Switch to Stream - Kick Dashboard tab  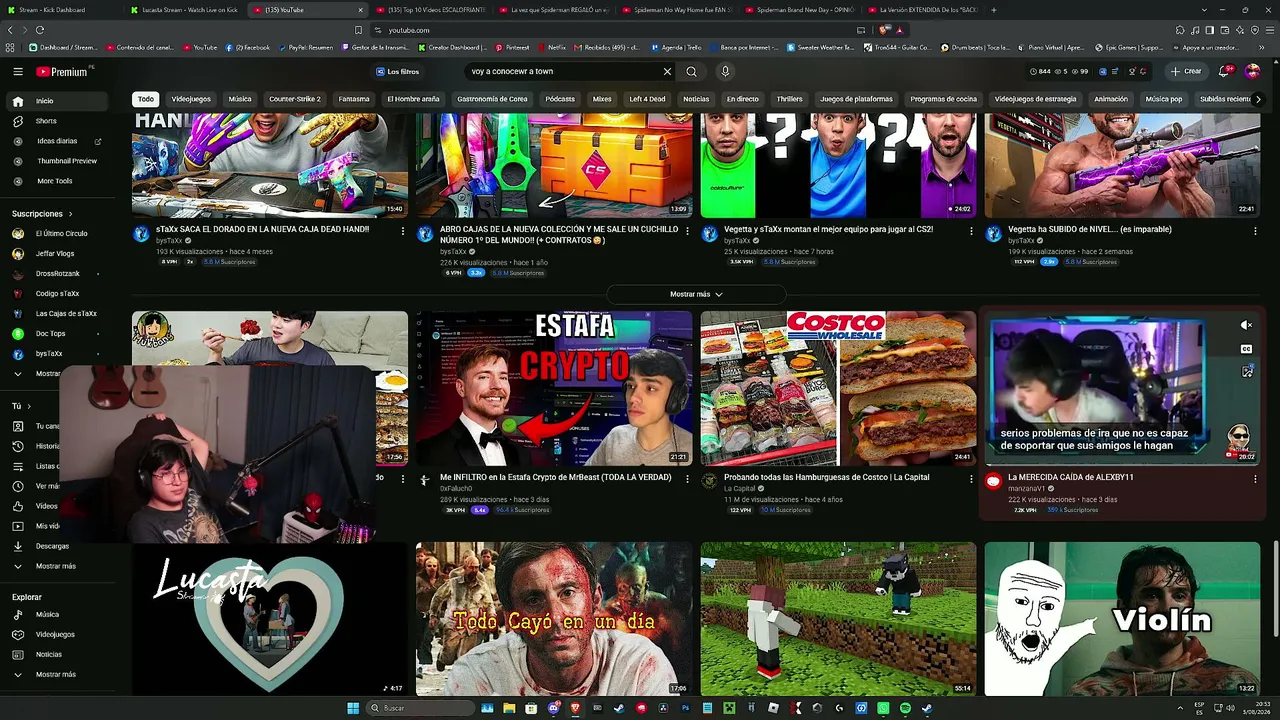(x=60, y=10)
